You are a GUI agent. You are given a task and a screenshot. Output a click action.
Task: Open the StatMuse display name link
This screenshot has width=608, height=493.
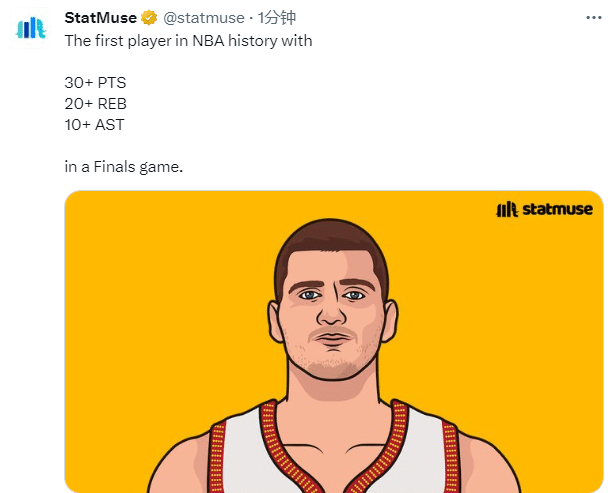100,18
